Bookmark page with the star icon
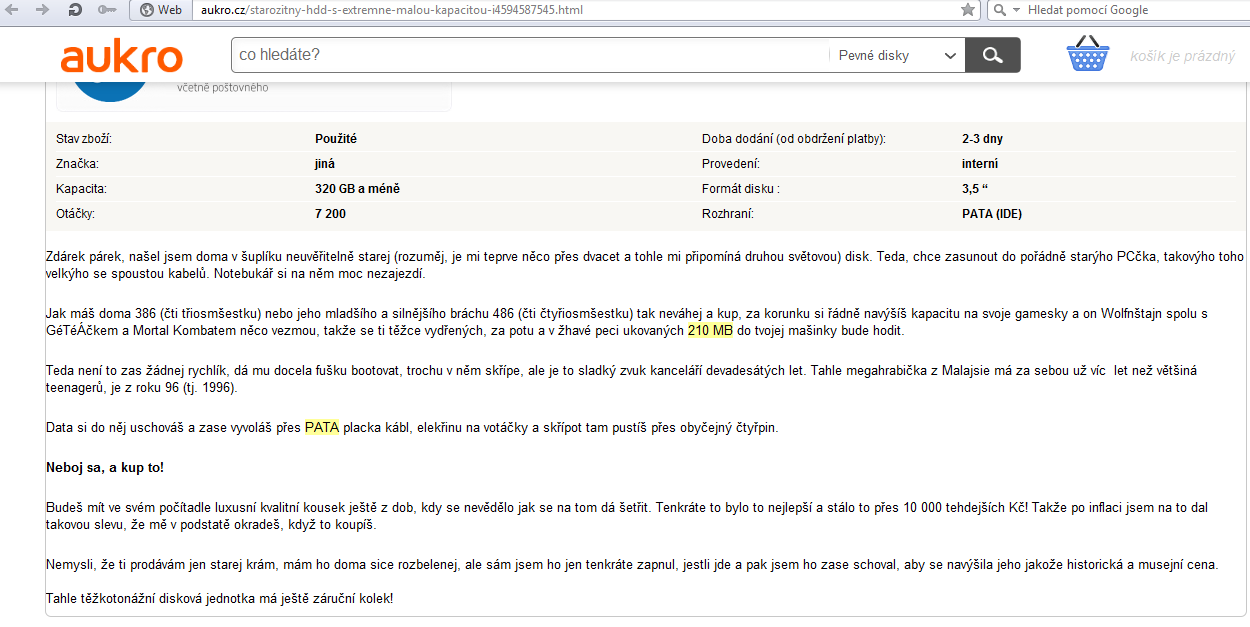This screenshot has height=627, width=1250. (967, 10)
